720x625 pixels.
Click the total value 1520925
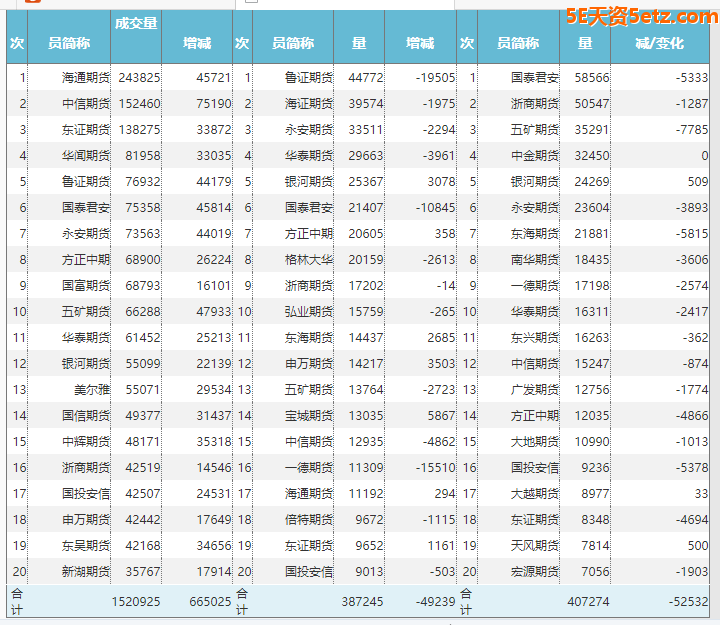coord(135,601)
